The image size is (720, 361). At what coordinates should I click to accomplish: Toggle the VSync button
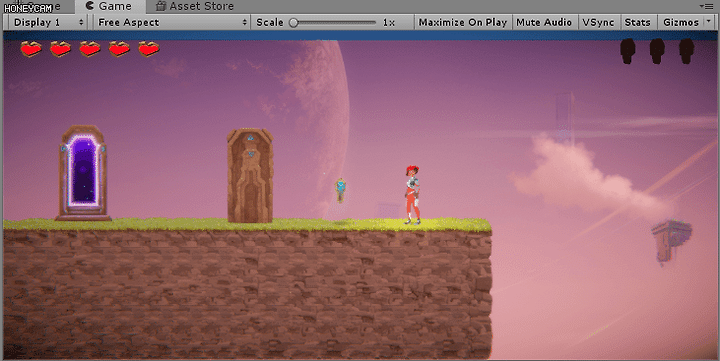coord(598,23)
